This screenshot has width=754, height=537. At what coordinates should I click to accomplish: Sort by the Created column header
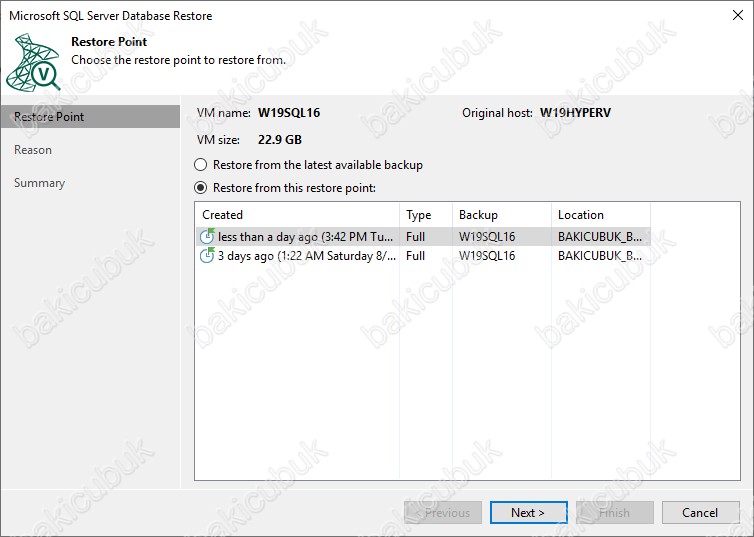297,215
